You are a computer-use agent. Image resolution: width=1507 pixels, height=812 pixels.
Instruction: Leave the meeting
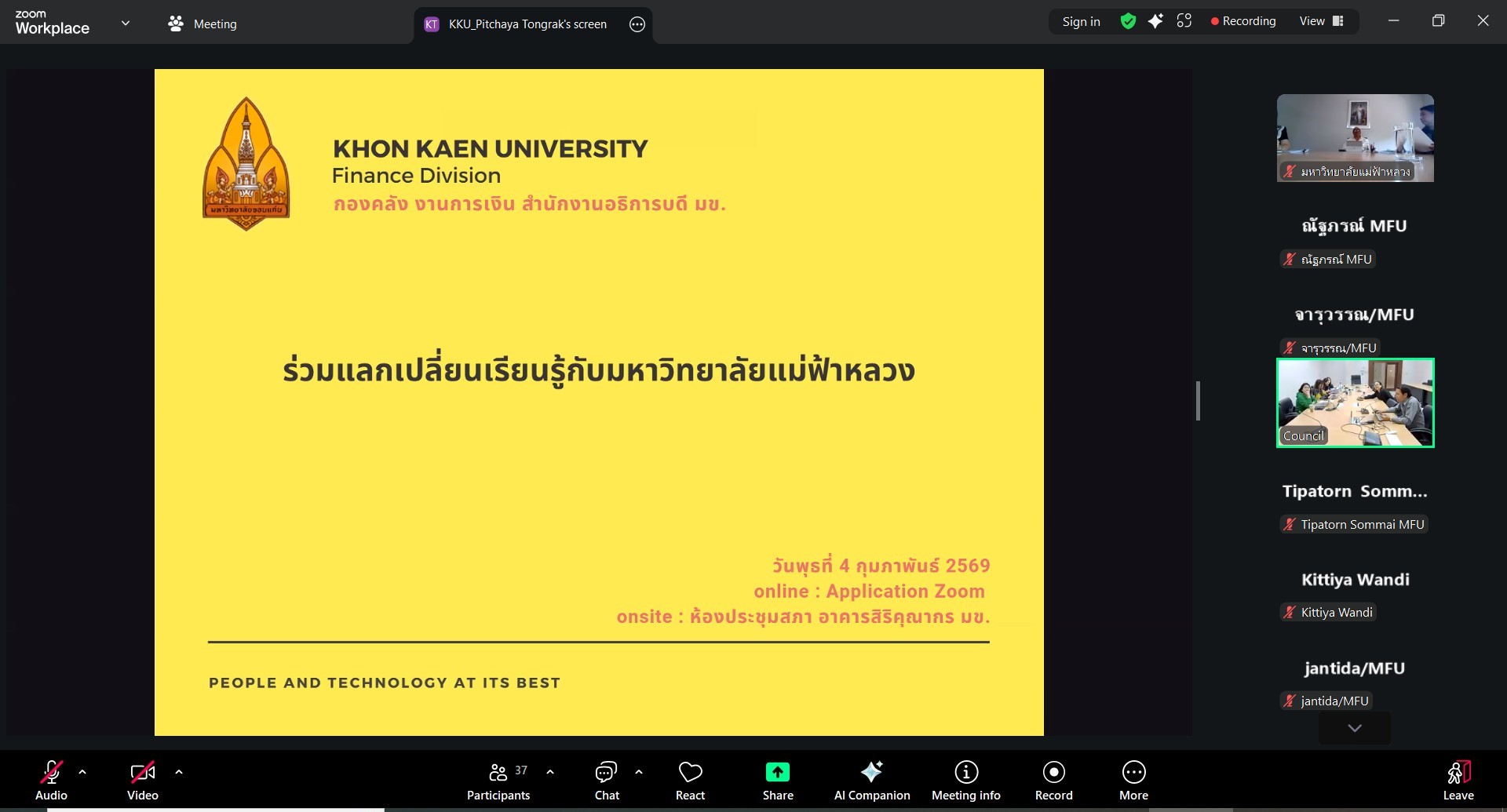(1458, 781)
